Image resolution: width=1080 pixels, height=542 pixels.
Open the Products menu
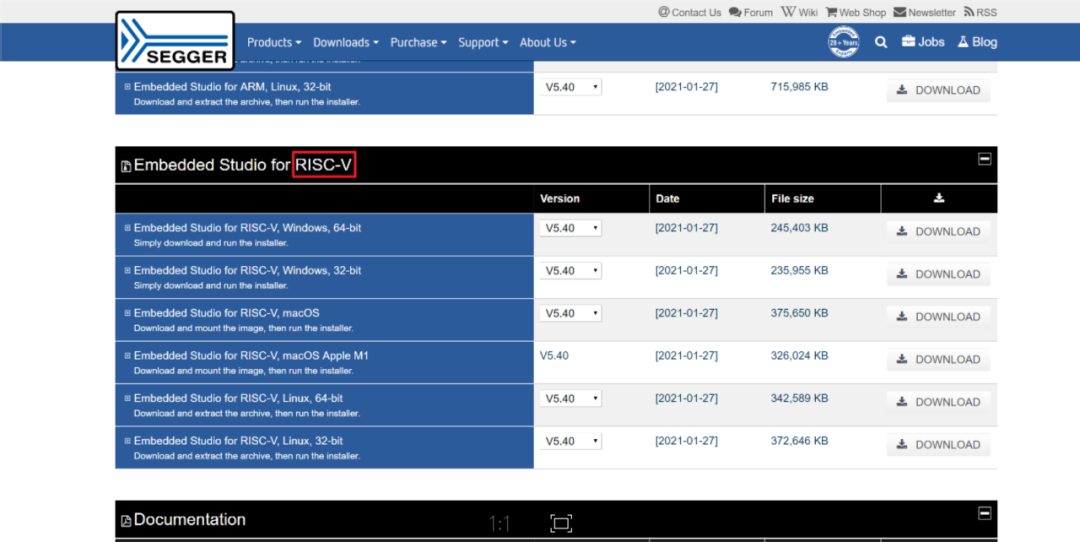[x=274, y=42]
